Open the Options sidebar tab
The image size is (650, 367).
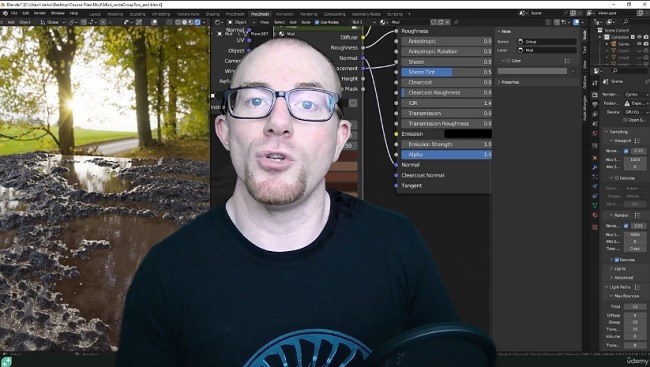tap(585, 82)
